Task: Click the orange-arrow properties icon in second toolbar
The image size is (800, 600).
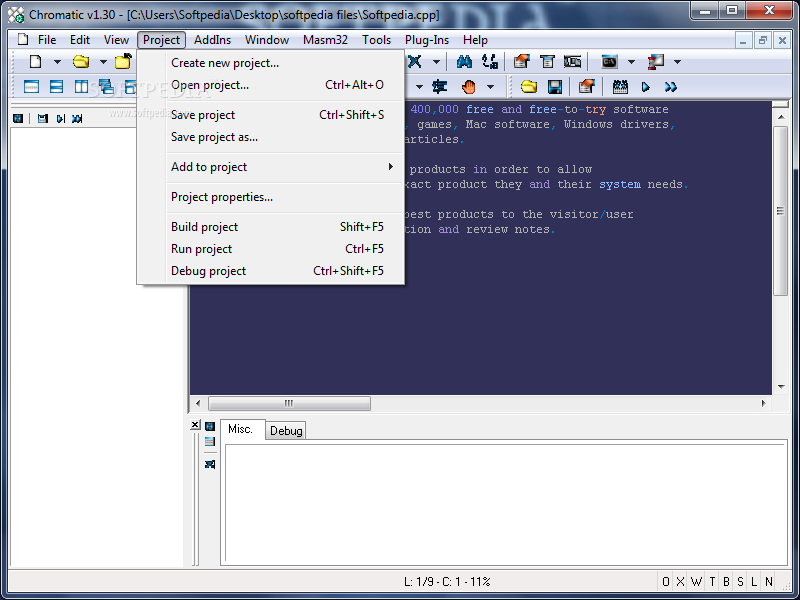Action: [587, 87]
